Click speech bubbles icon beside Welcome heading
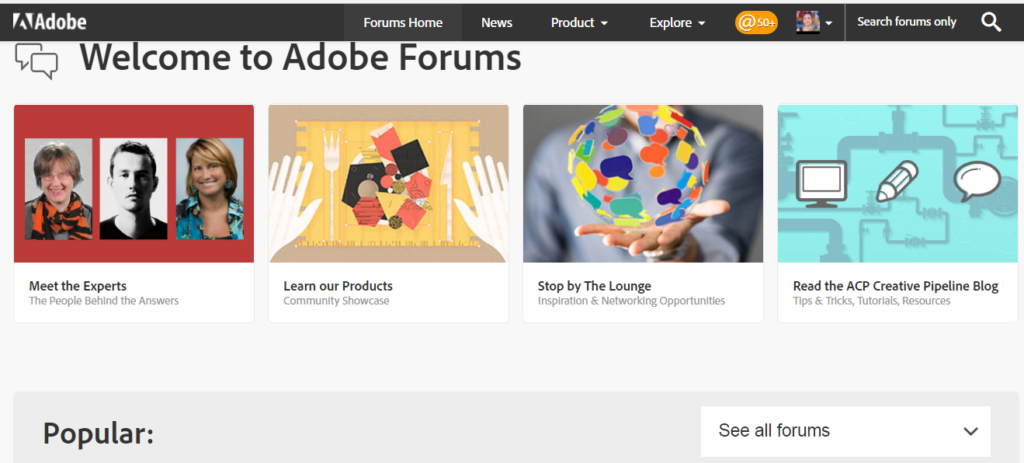Viewport: 1024px width, 463px height. (37, 62)
